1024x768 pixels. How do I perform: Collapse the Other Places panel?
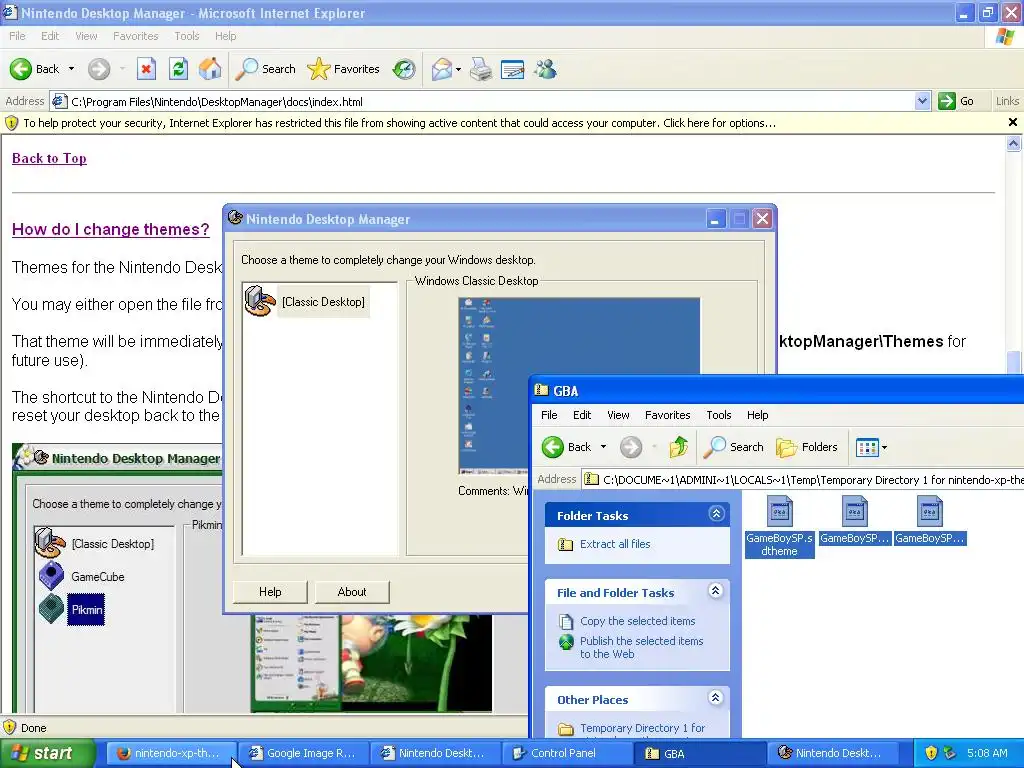716,697
